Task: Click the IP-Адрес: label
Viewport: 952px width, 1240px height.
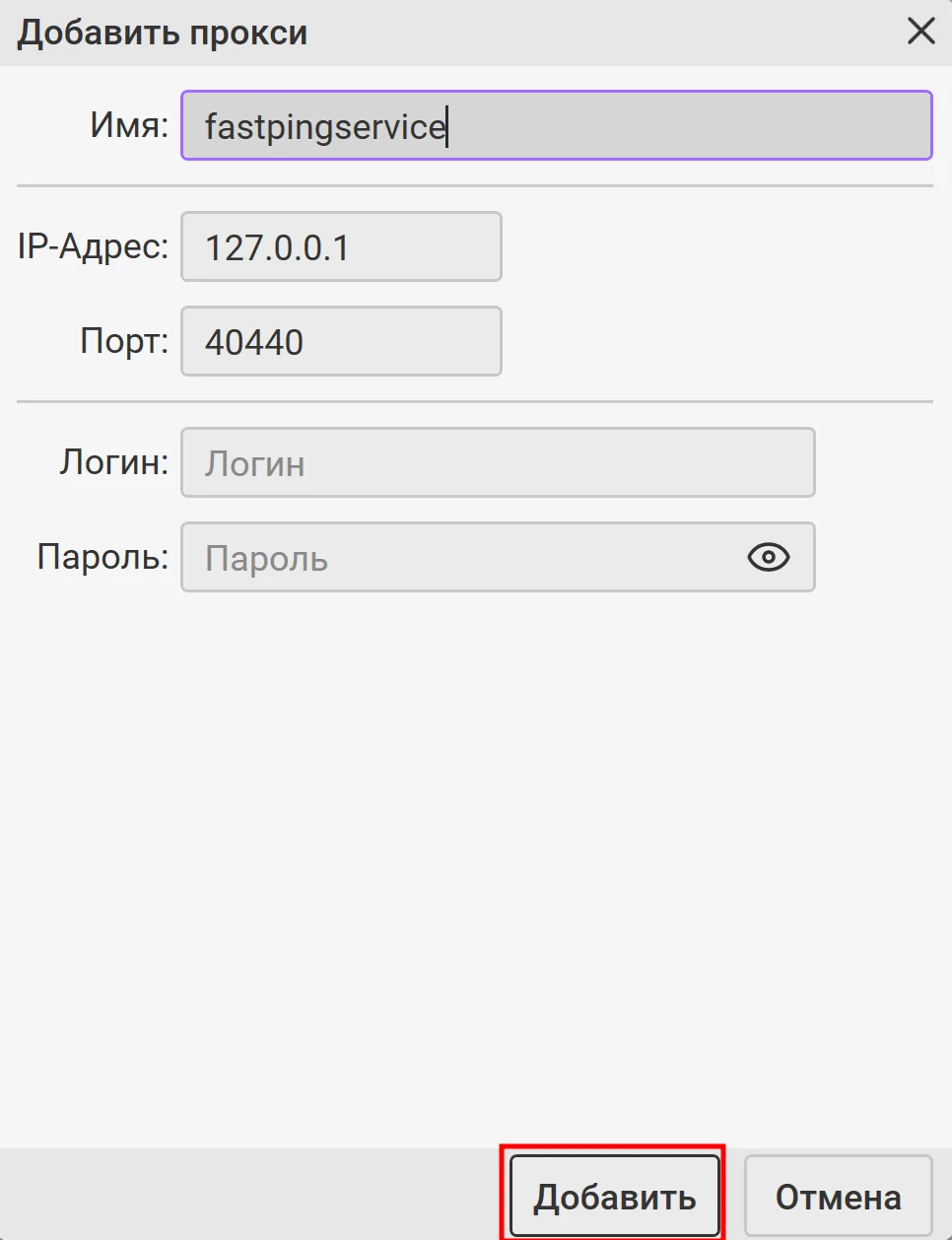Action: [94, 246]
